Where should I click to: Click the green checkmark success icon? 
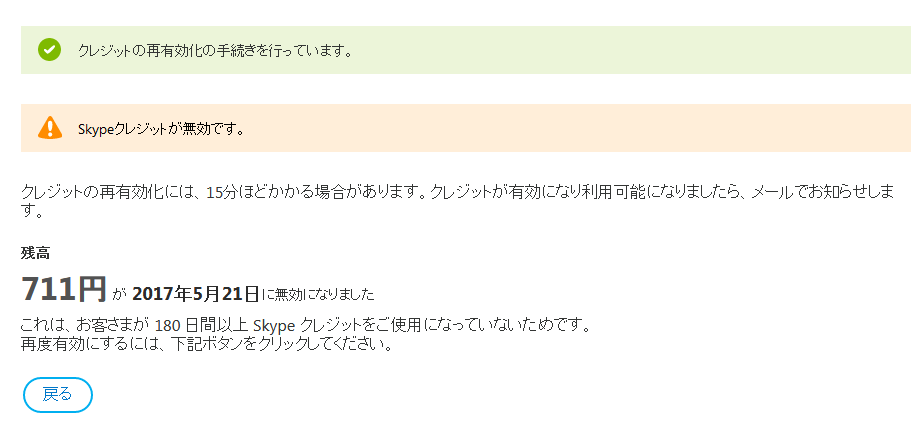(49, 50)
